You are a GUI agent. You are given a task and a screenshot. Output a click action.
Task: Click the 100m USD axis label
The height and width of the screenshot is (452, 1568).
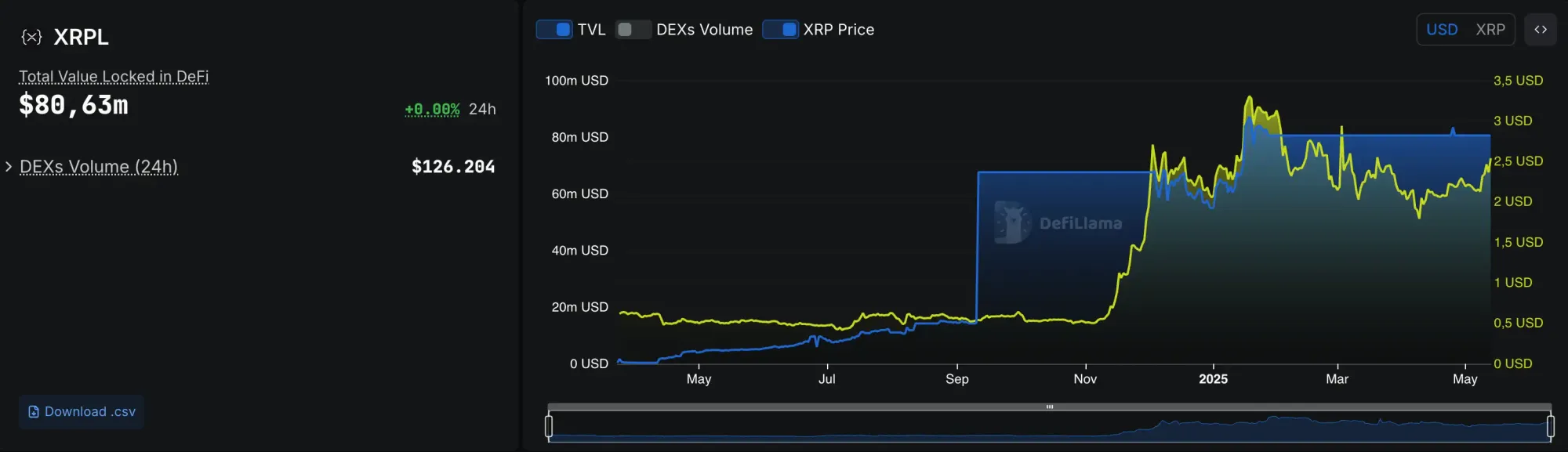576,81
